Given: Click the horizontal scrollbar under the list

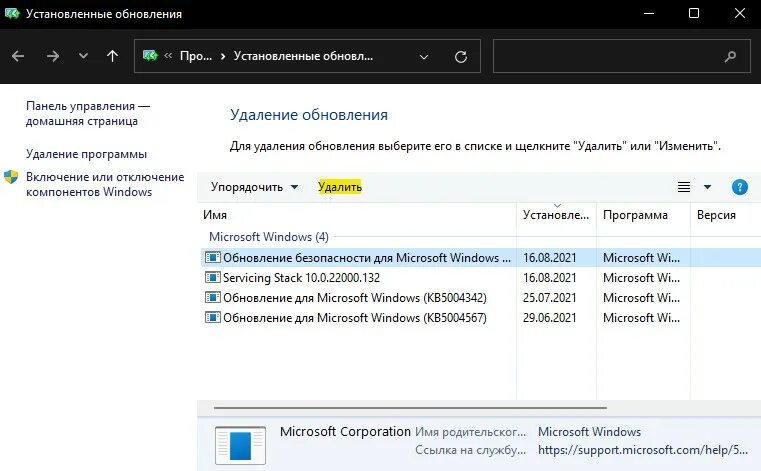Looking at the screenshot, I should pyautogui.click(x=410, y=408).
